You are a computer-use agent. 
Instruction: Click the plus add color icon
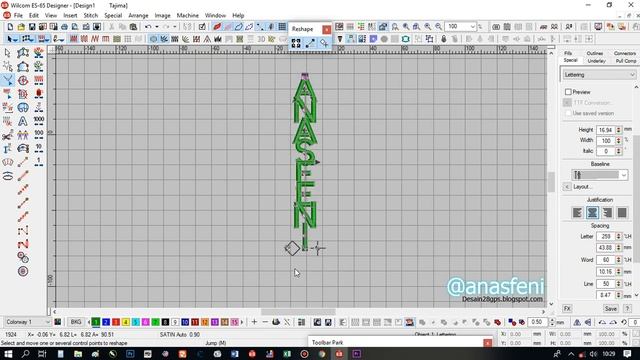pos(254,322)
